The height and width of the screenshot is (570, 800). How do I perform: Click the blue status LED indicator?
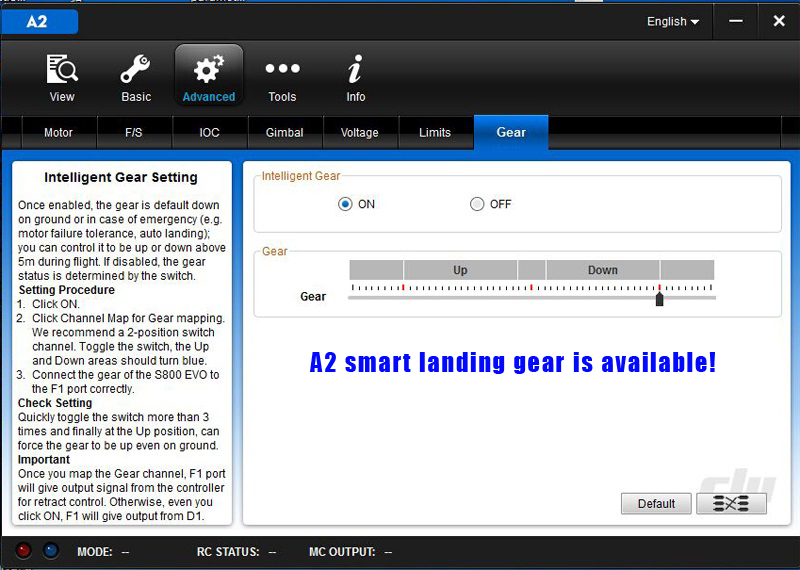51,551
